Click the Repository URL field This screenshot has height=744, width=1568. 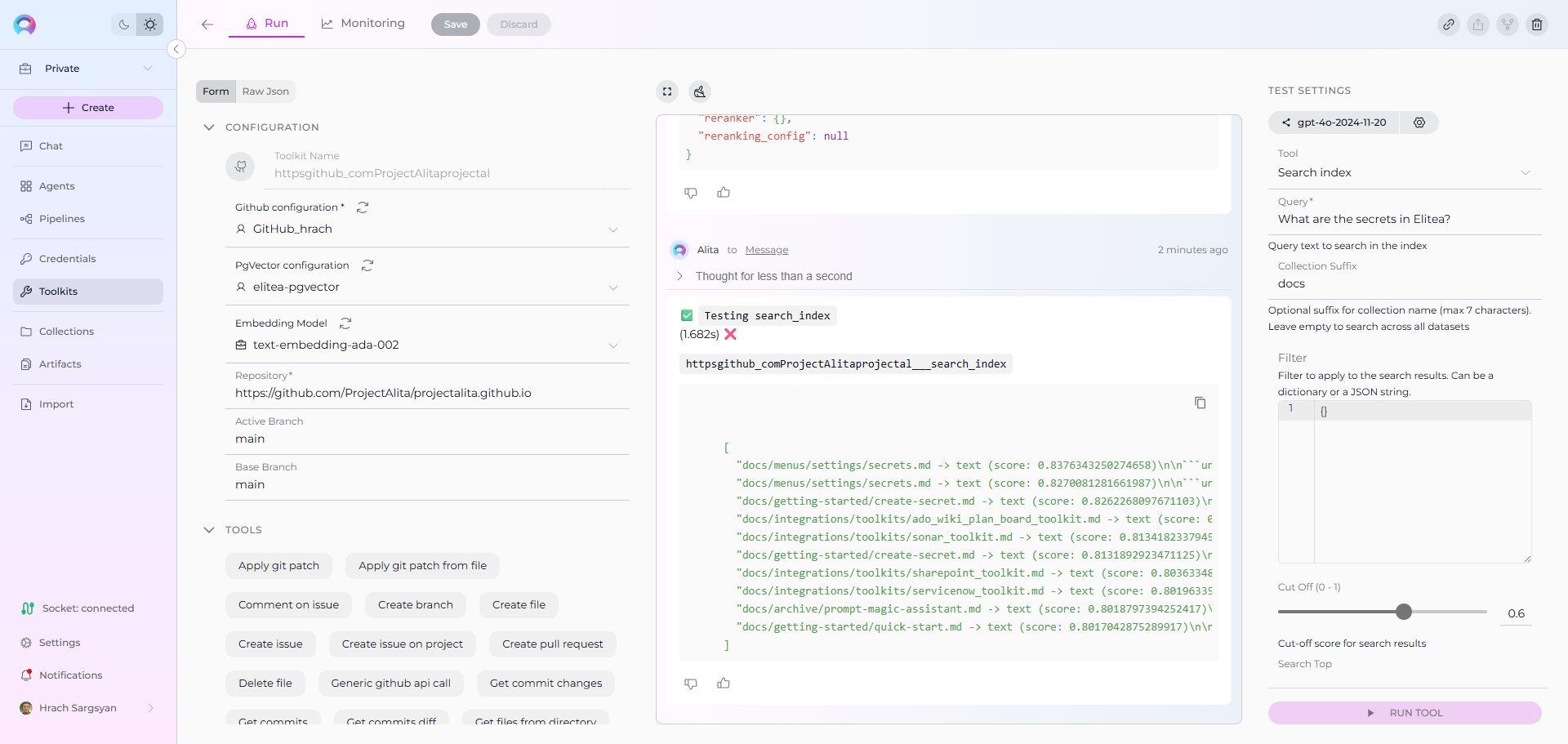click(427, 393)
